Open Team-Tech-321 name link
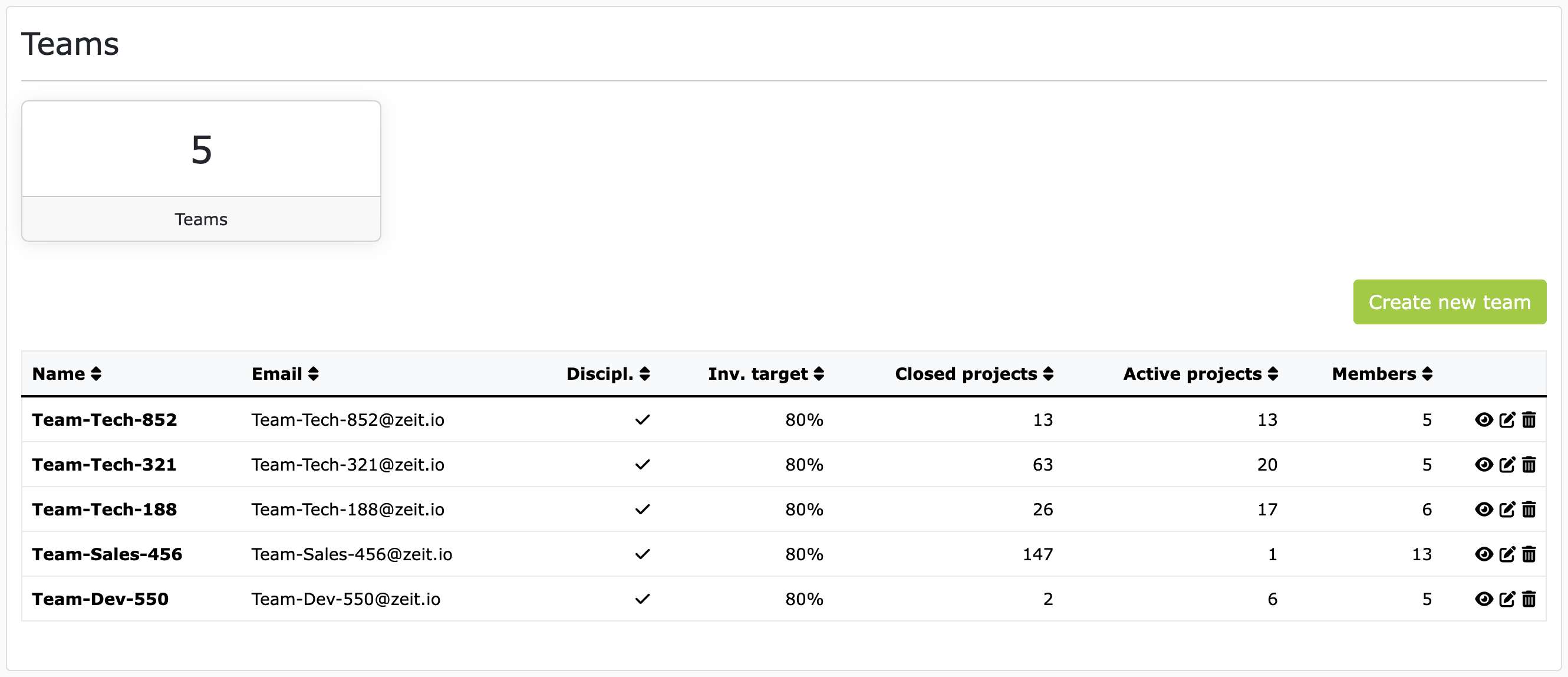1568x677 pixels. point(104,465)
